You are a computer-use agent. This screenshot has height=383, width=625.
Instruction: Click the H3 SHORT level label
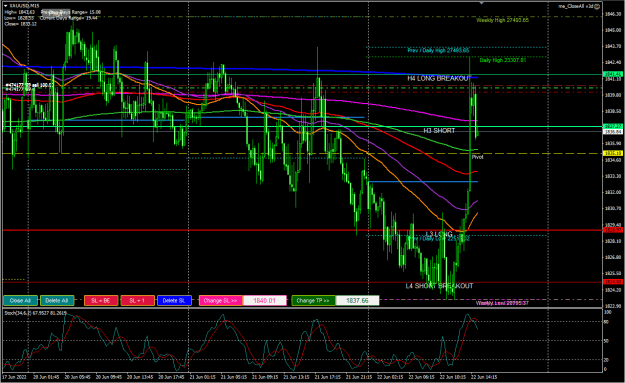(439, 131)
